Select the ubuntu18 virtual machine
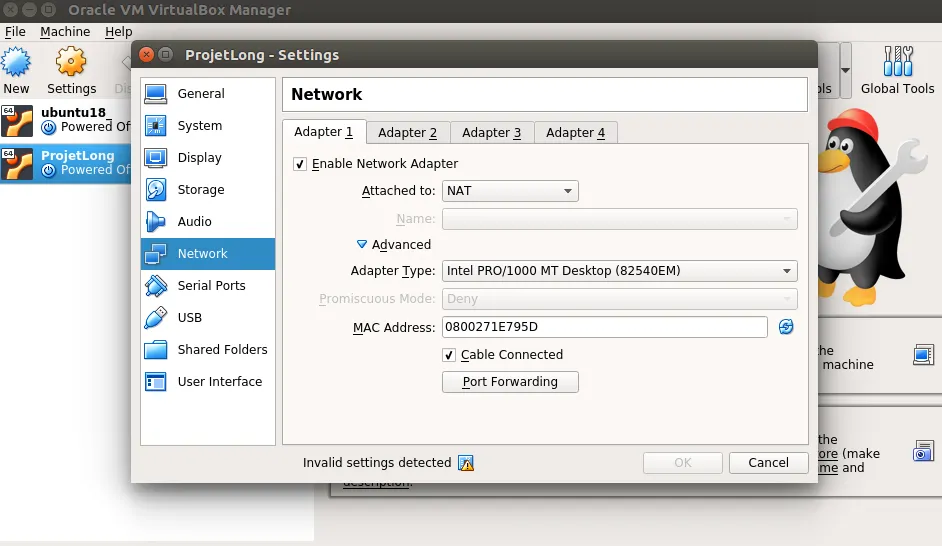The width and height of the screenshot is (942, 546). (x=65, y=120)
